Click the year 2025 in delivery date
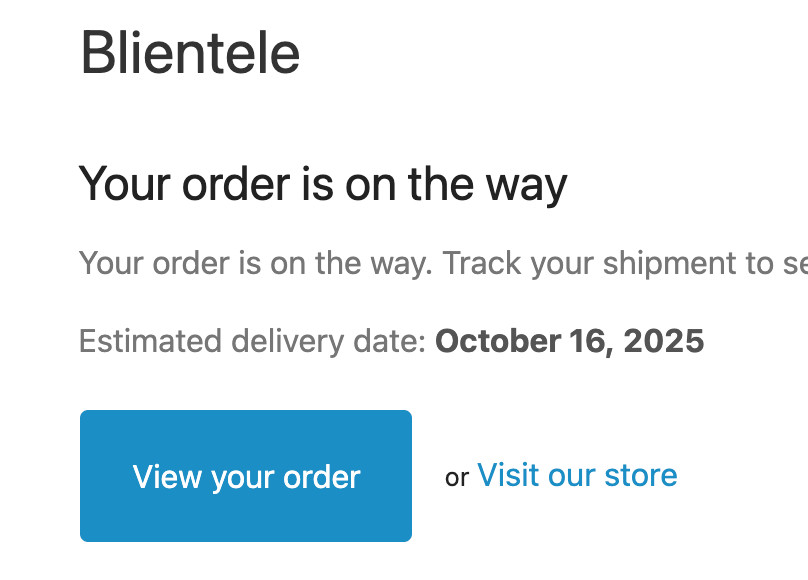 [664, 341]
